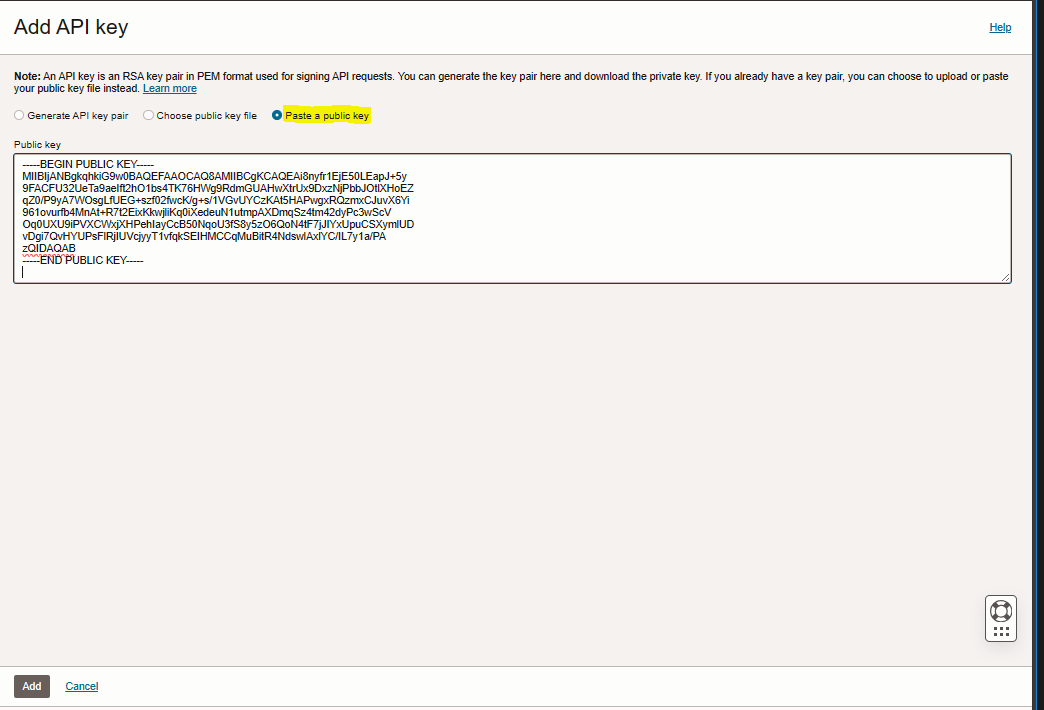1044x710 pixels.
Task: Click the empty last line in textarea
Action: click(x=300, y=272)
